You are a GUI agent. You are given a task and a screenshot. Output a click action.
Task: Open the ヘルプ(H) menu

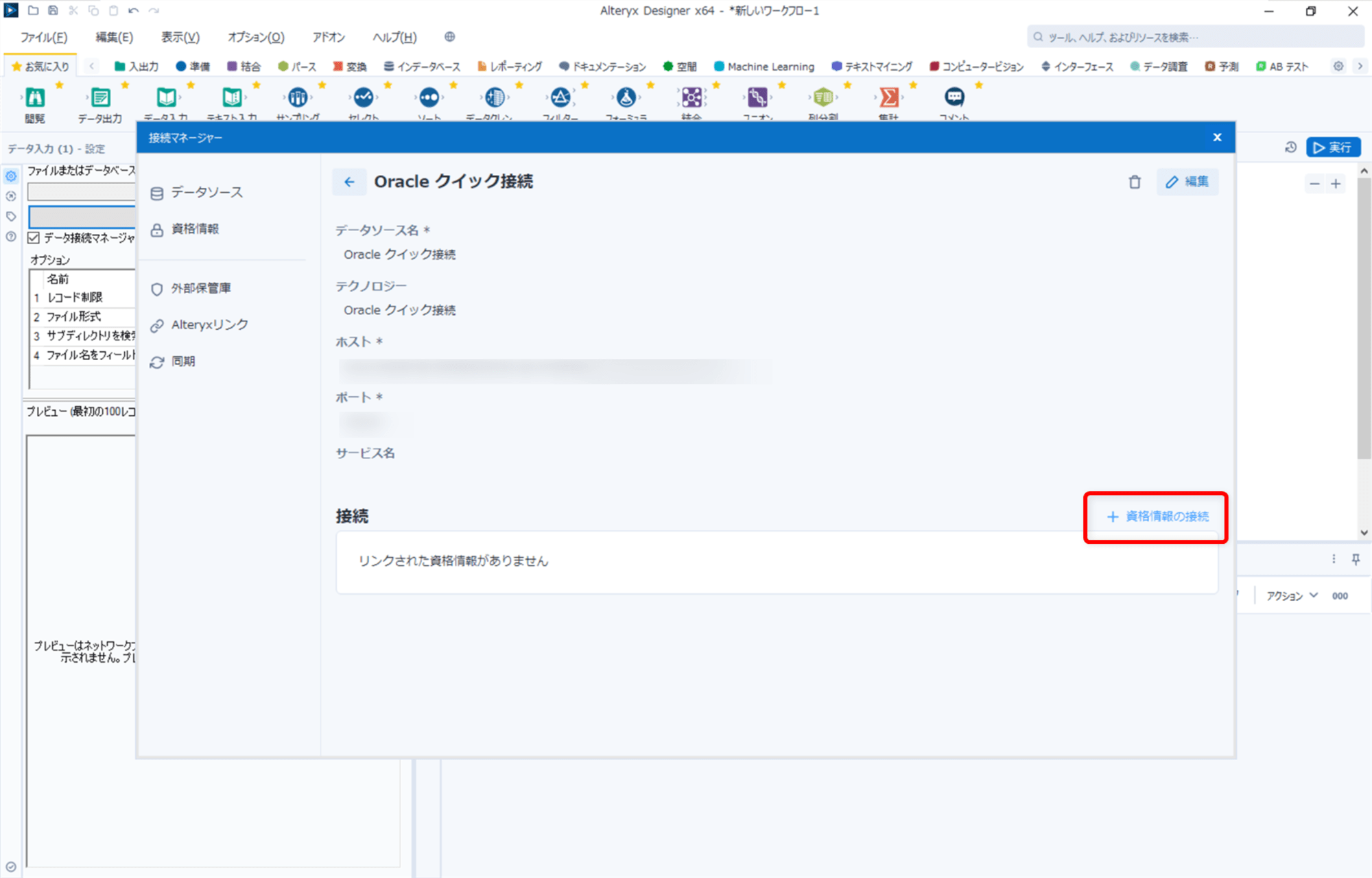[394, 37]
